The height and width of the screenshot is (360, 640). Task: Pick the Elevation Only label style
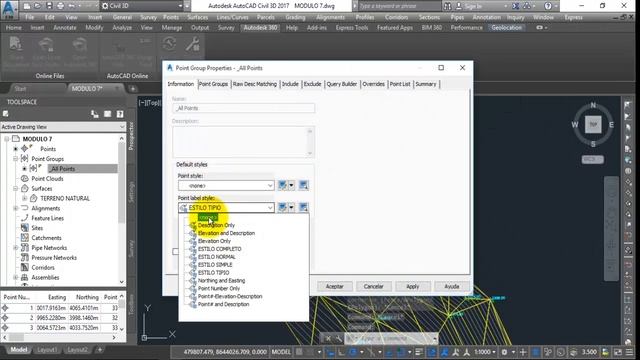[x=214, y=241]
